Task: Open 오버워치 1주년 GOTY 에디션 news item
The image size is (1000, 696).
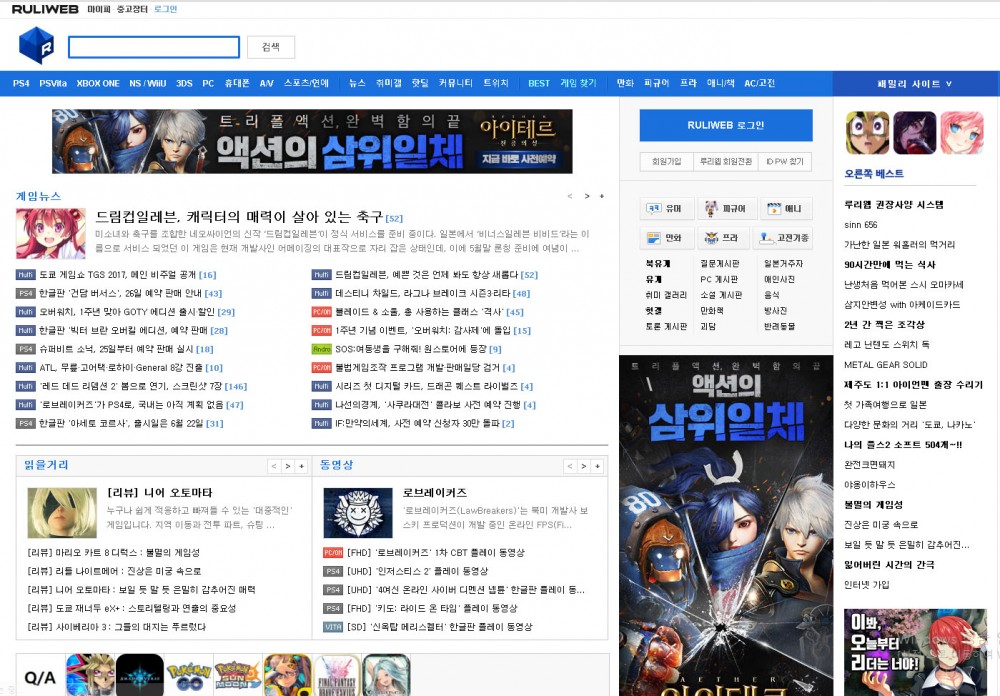Action: coord(128,312)
